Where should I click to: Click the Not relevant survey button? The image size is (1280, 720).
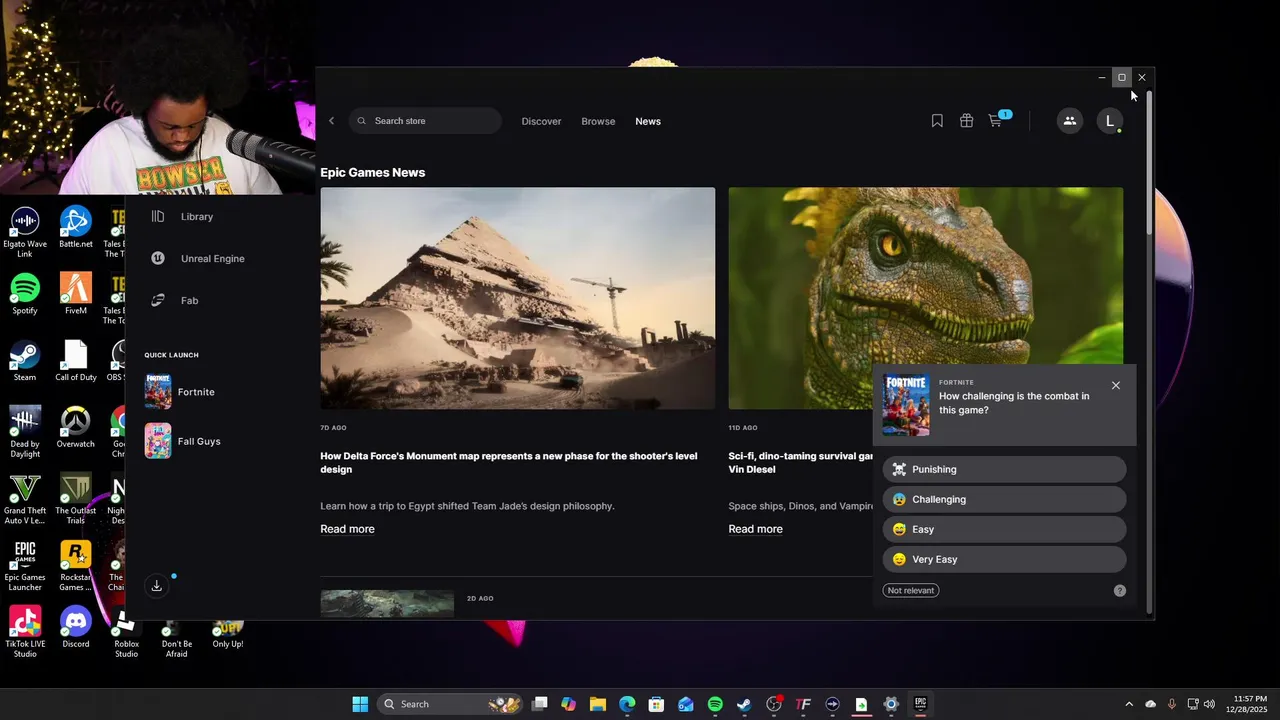point(911,590)
